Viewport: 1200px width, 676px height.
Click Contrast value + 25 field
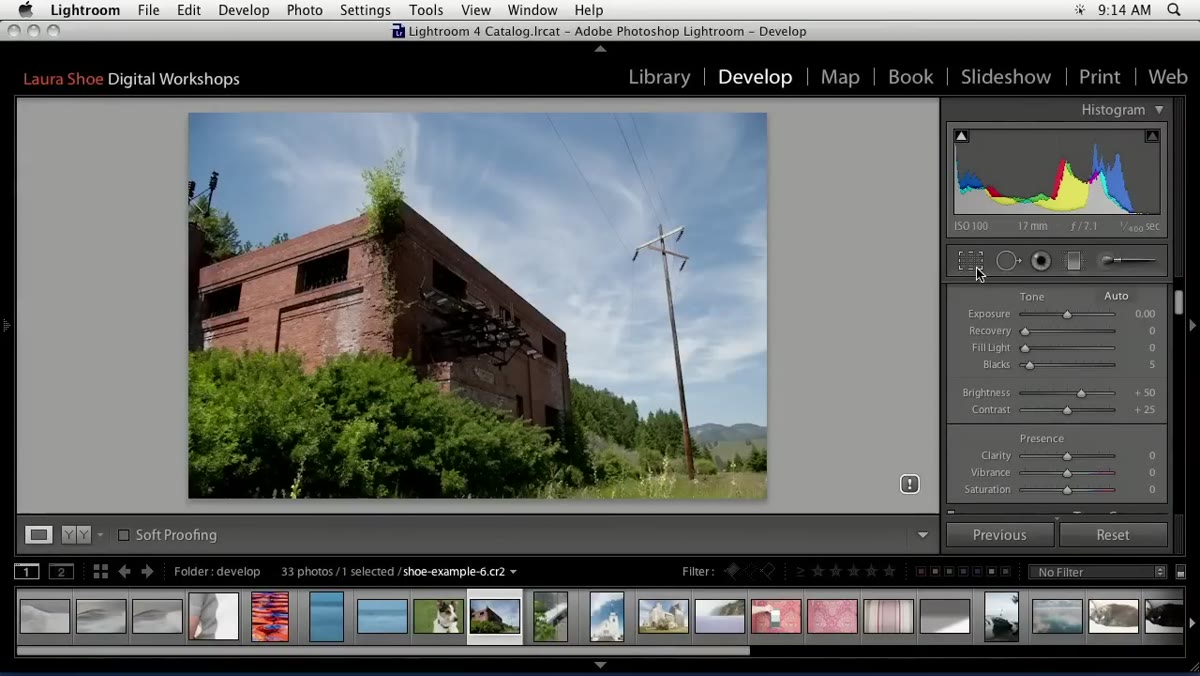click(1144, 410)
